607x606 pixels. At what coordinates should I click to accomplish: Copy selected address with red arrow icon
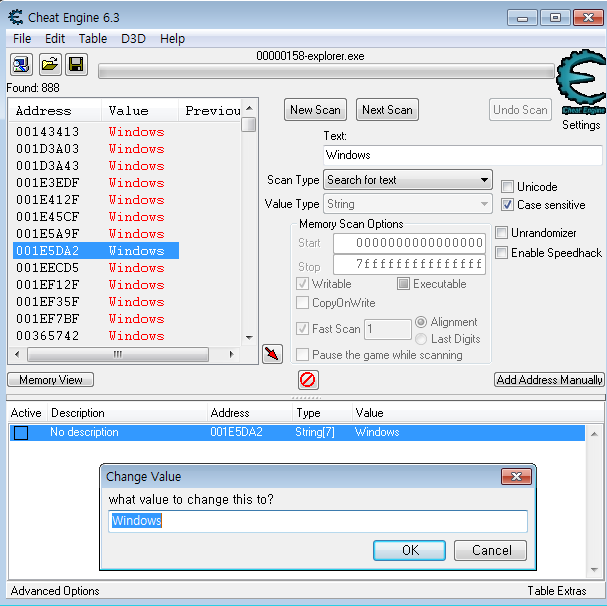point(272,354)
